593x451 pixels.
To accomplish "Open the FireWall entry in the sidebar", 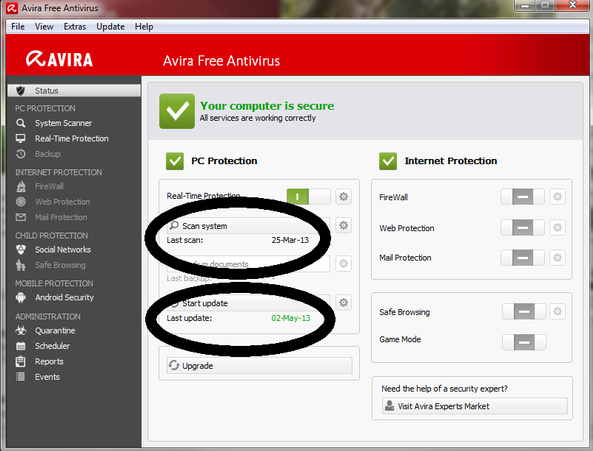I will click(49, 186).
